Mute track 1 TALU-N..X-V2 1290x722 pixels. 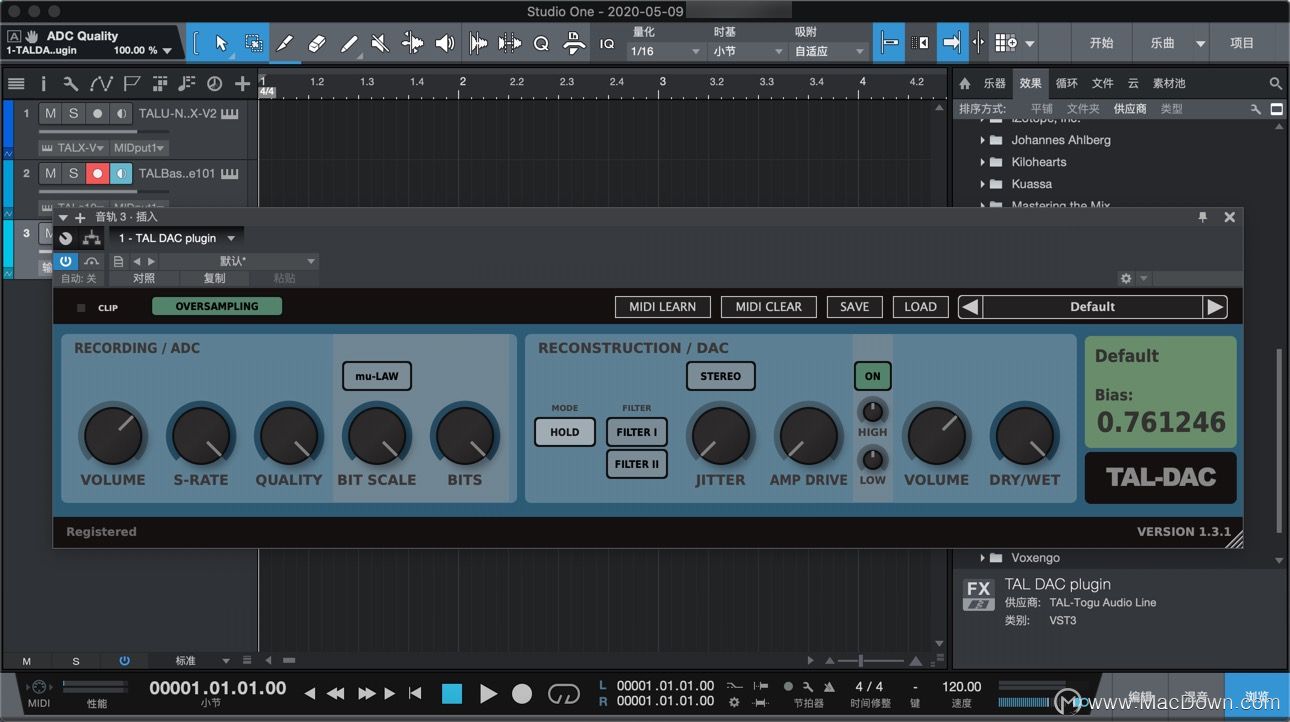coord(50,114)
